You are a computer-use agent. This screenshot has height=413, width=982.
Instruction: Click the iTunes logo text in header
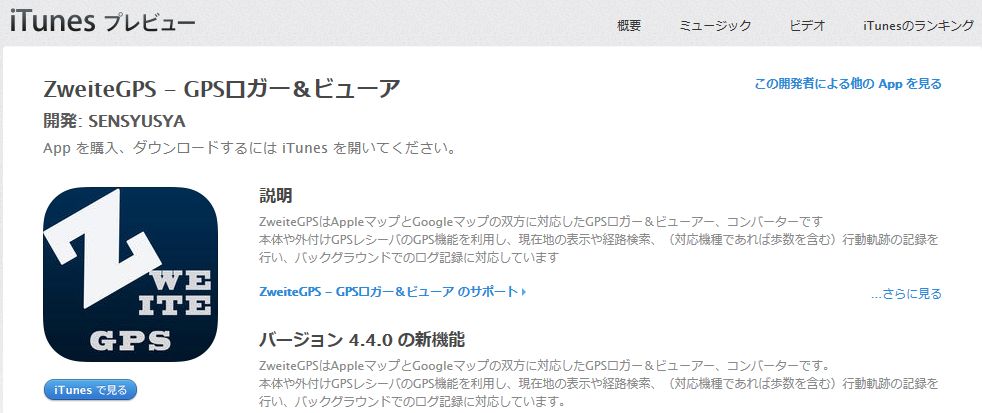click(52, 21)
